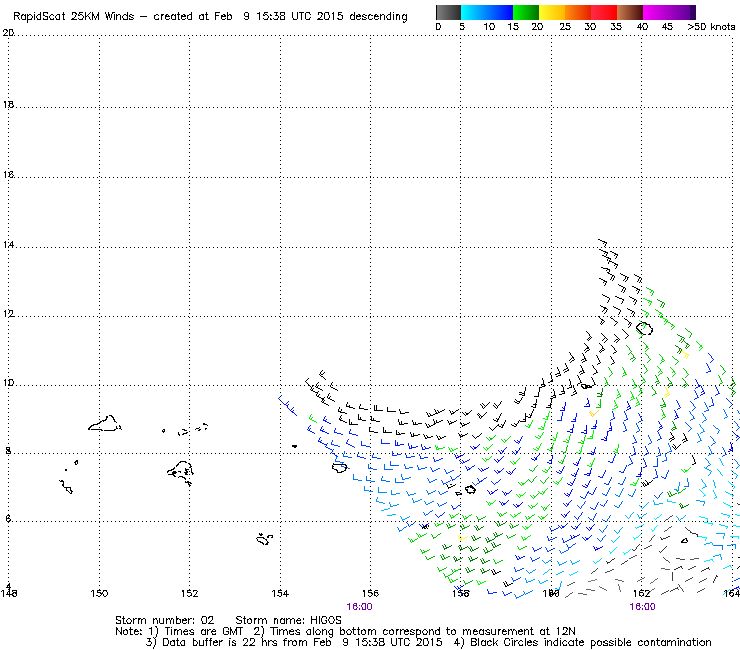Click the island outline at 150E near 9N
Viewport: 740px width, 650px height.
tap(105, 423)
